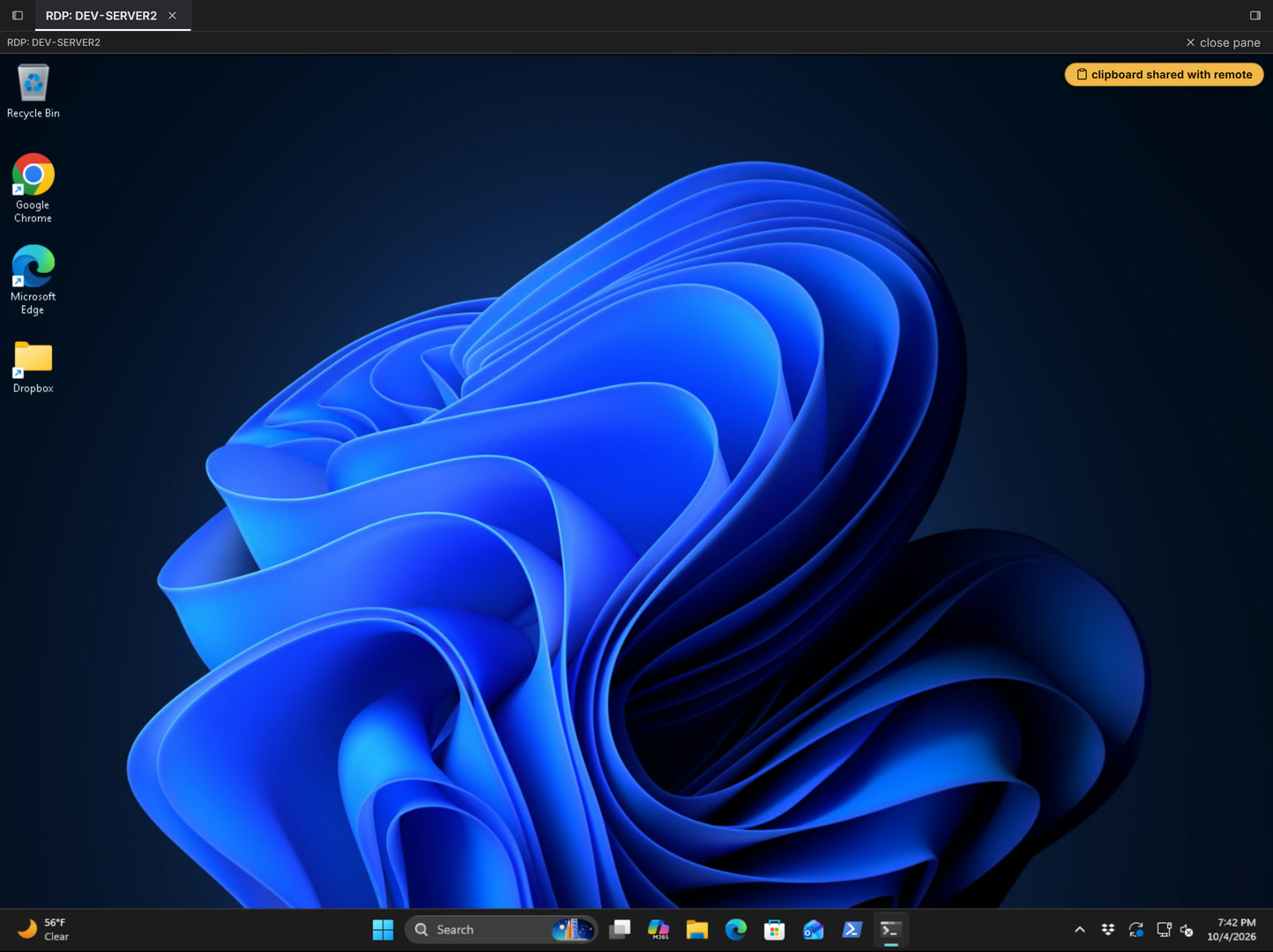Select the Microsoft Edge desktop shortcut

click(x=33, y=280)
